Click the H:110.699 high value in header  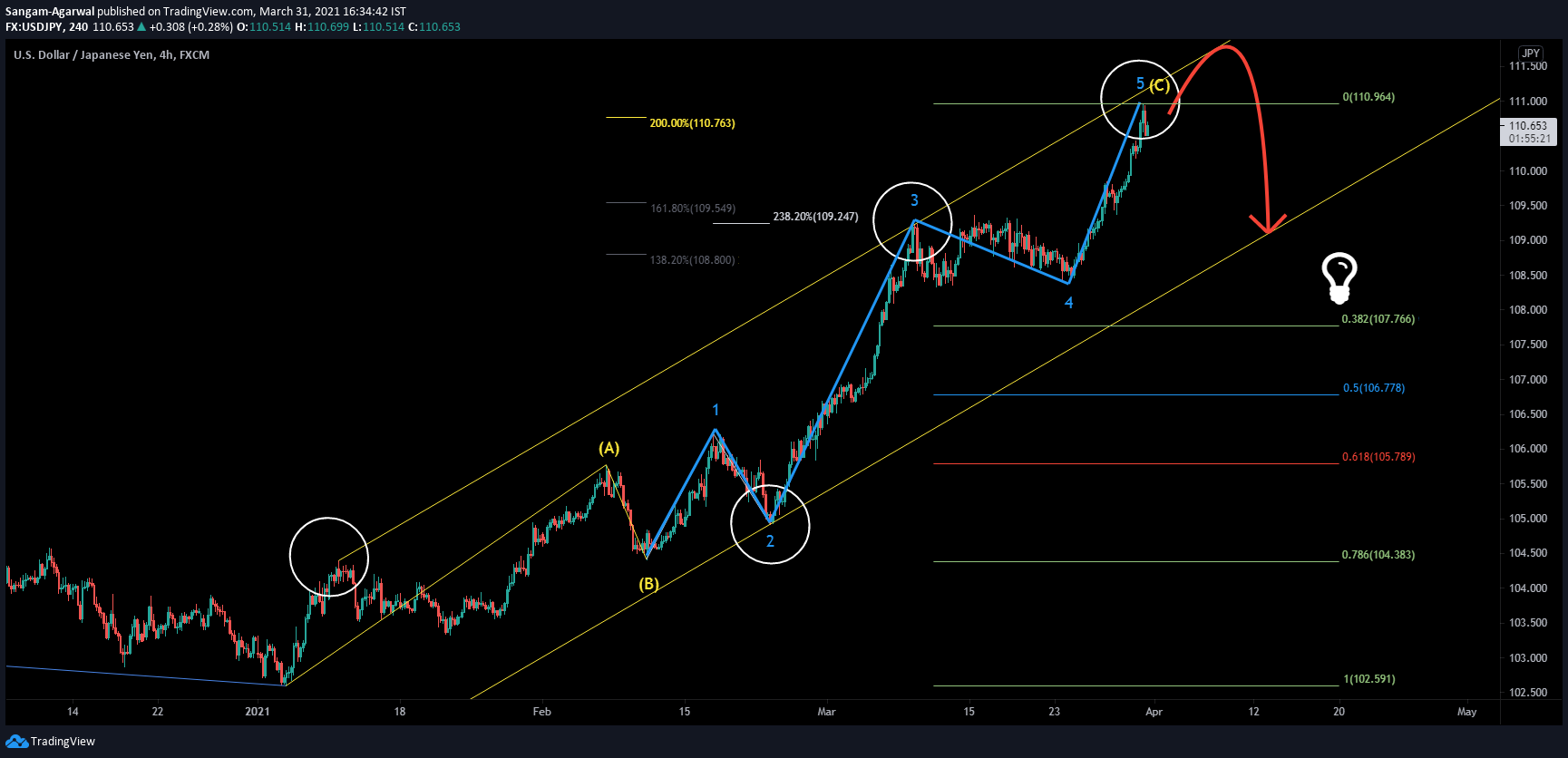coord(322,27)
